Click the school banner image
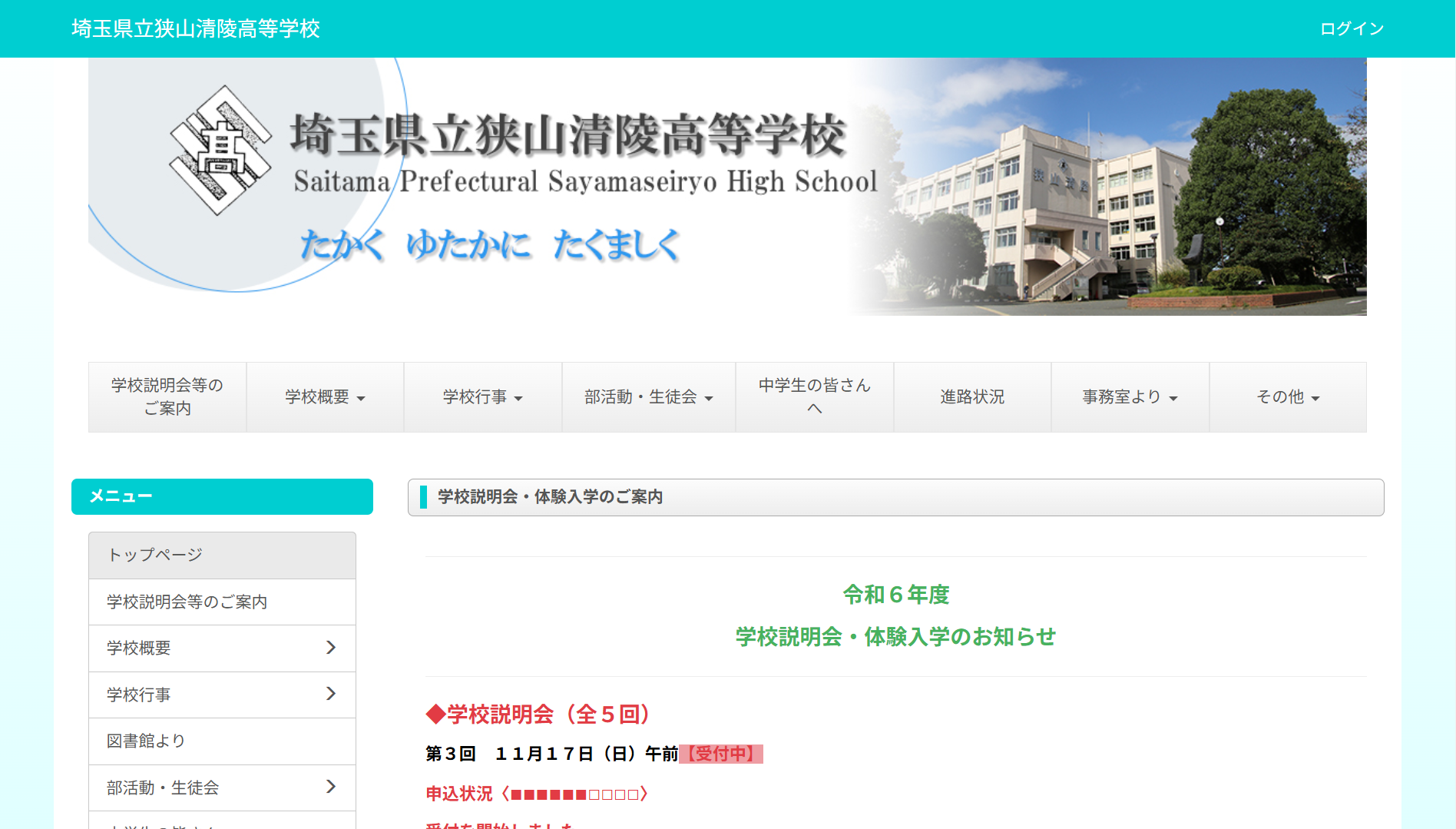This screenshot has height=829, width=1456. click(x=727, y=187)
